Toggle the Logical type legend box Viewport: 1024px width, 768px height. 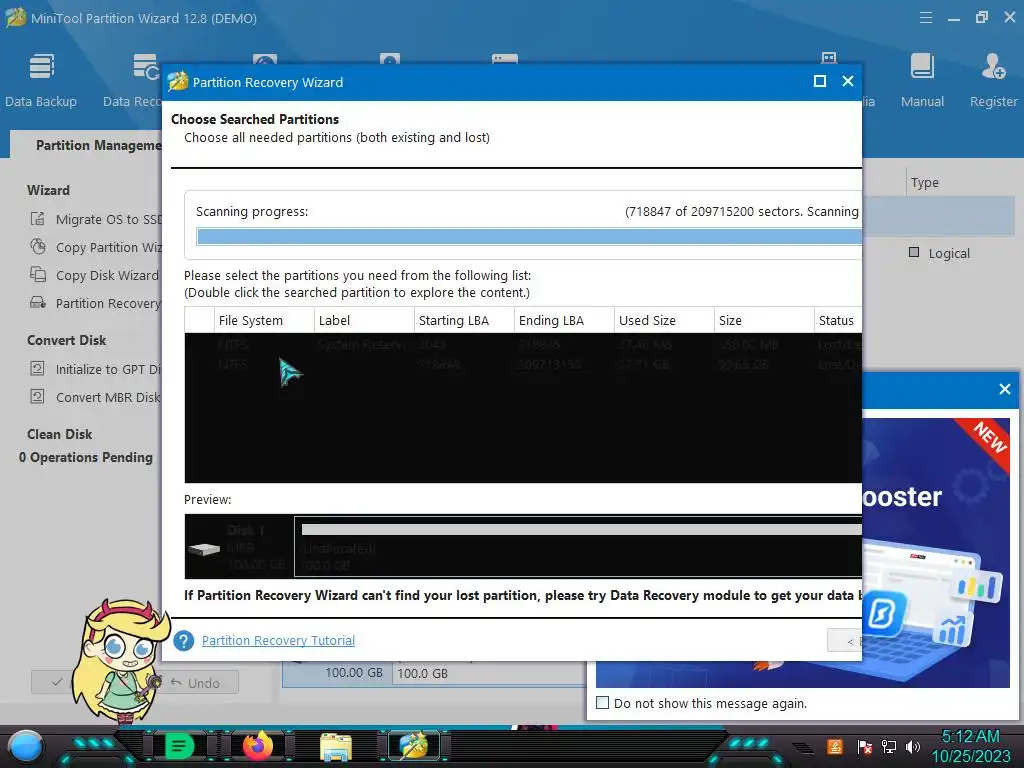coord(914,252)
